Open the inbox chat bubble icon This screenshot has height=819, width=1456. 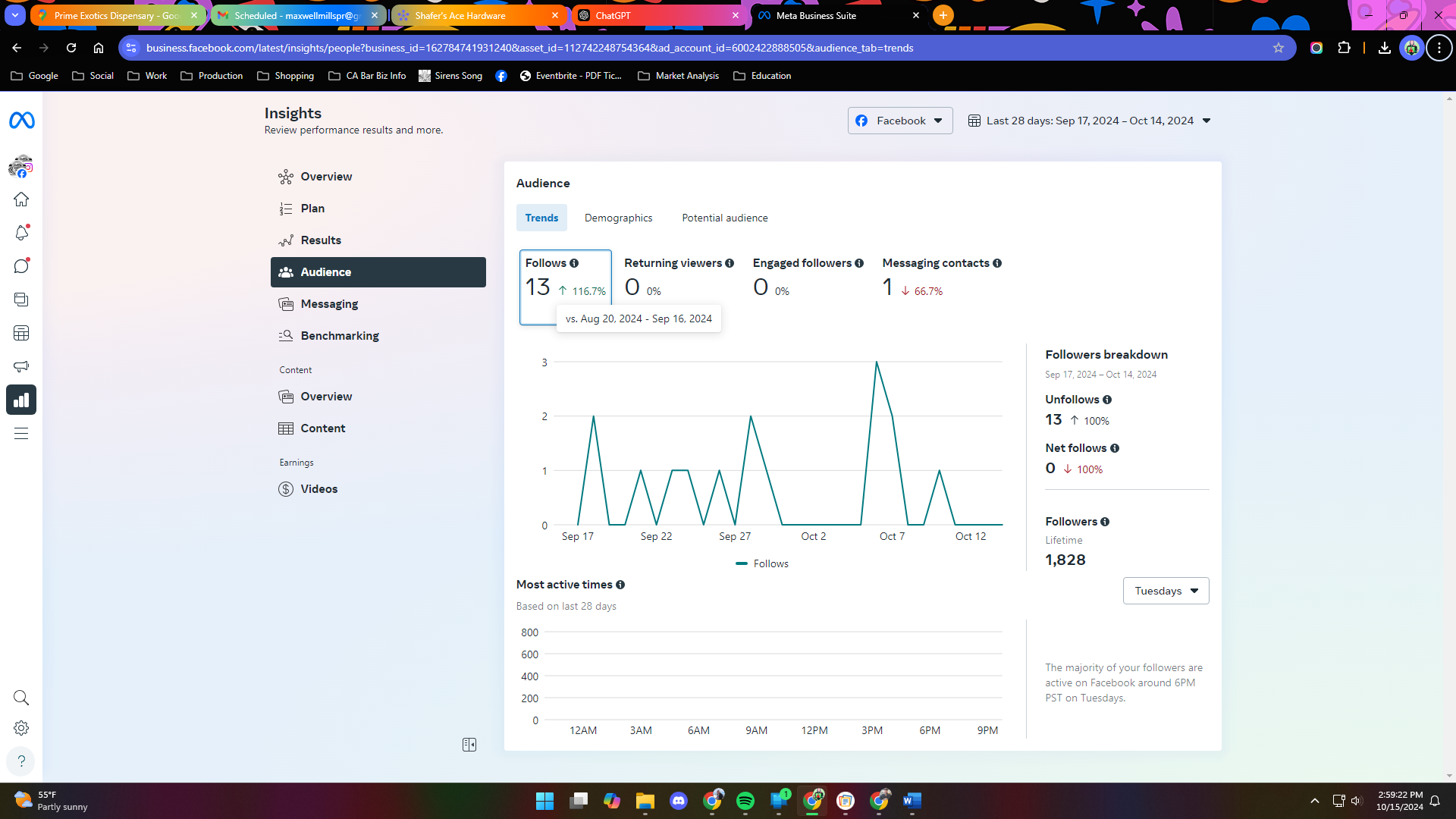point(21,266)
